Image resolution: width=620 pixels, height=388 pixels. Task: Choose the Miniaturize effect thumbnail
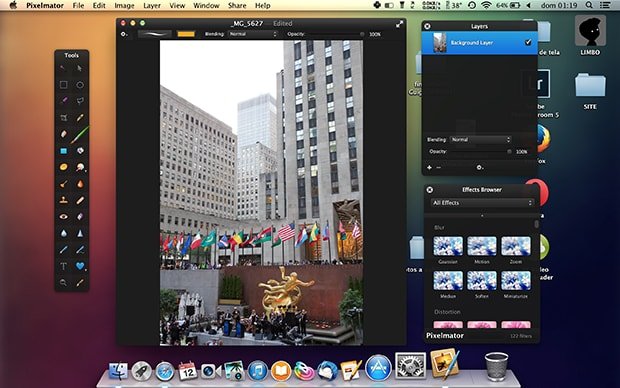516,280
